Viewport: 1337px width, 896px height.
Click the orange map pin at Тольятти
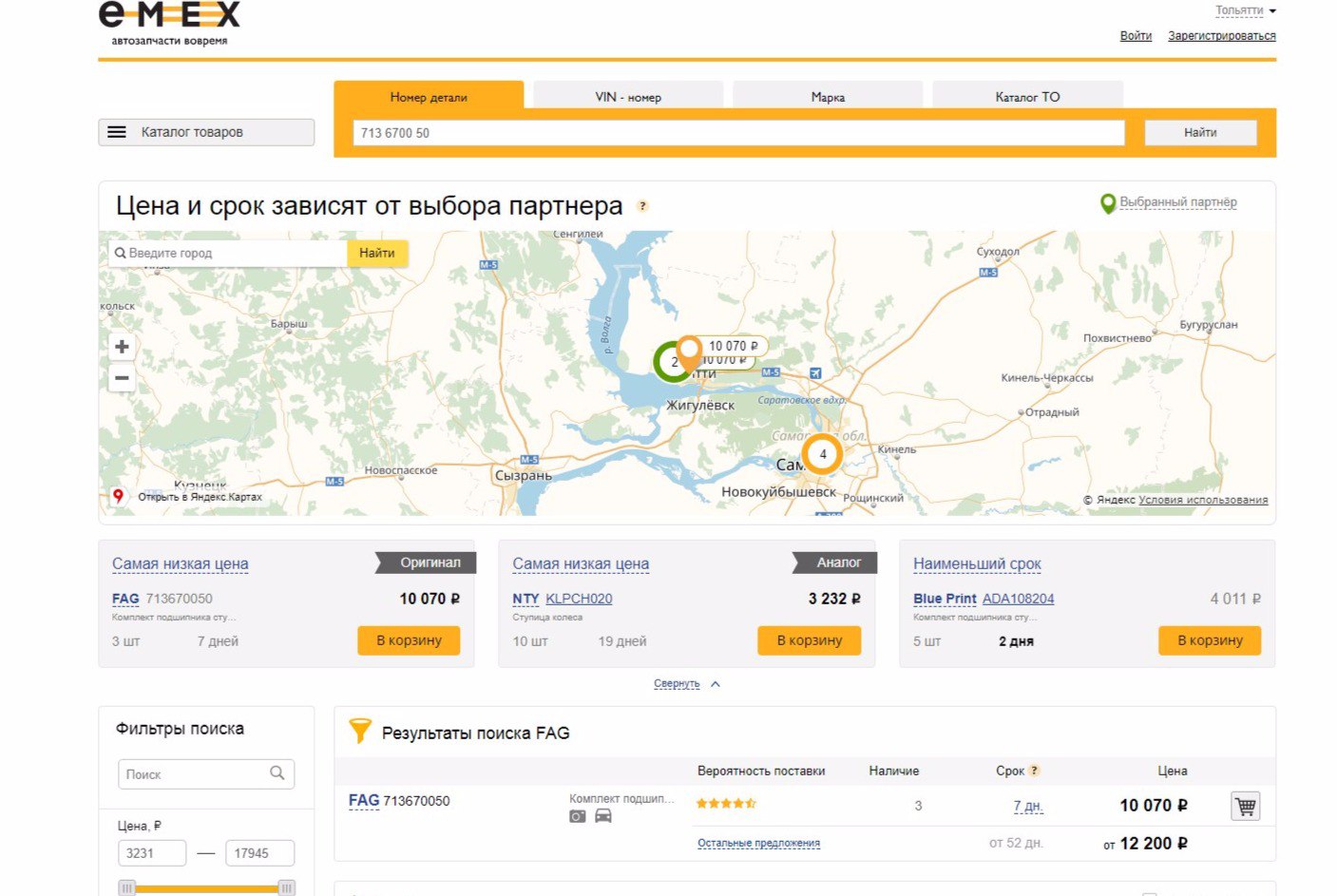(690, 353)
